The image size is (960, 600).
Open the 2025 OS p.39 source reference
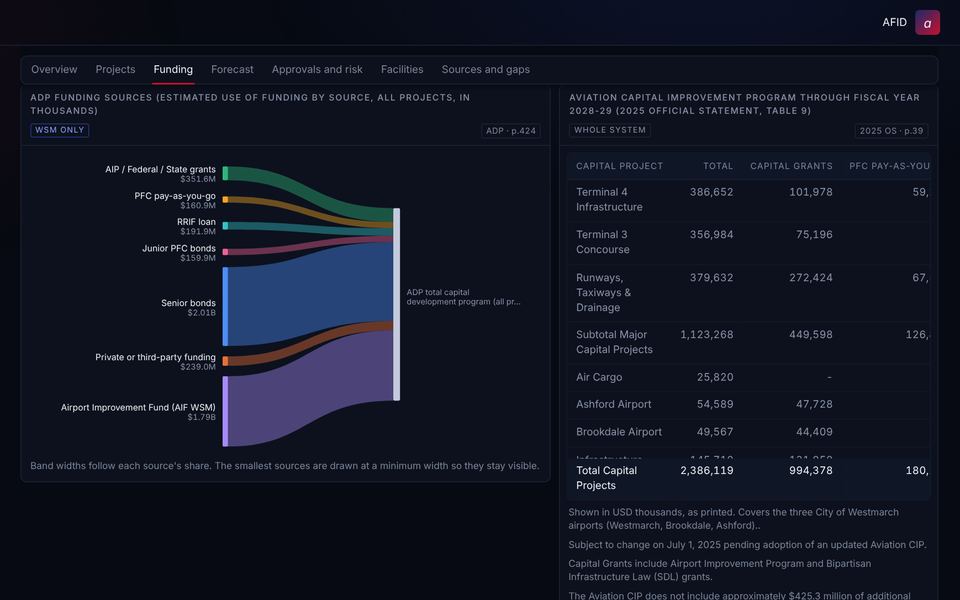[x=891, y=130]
